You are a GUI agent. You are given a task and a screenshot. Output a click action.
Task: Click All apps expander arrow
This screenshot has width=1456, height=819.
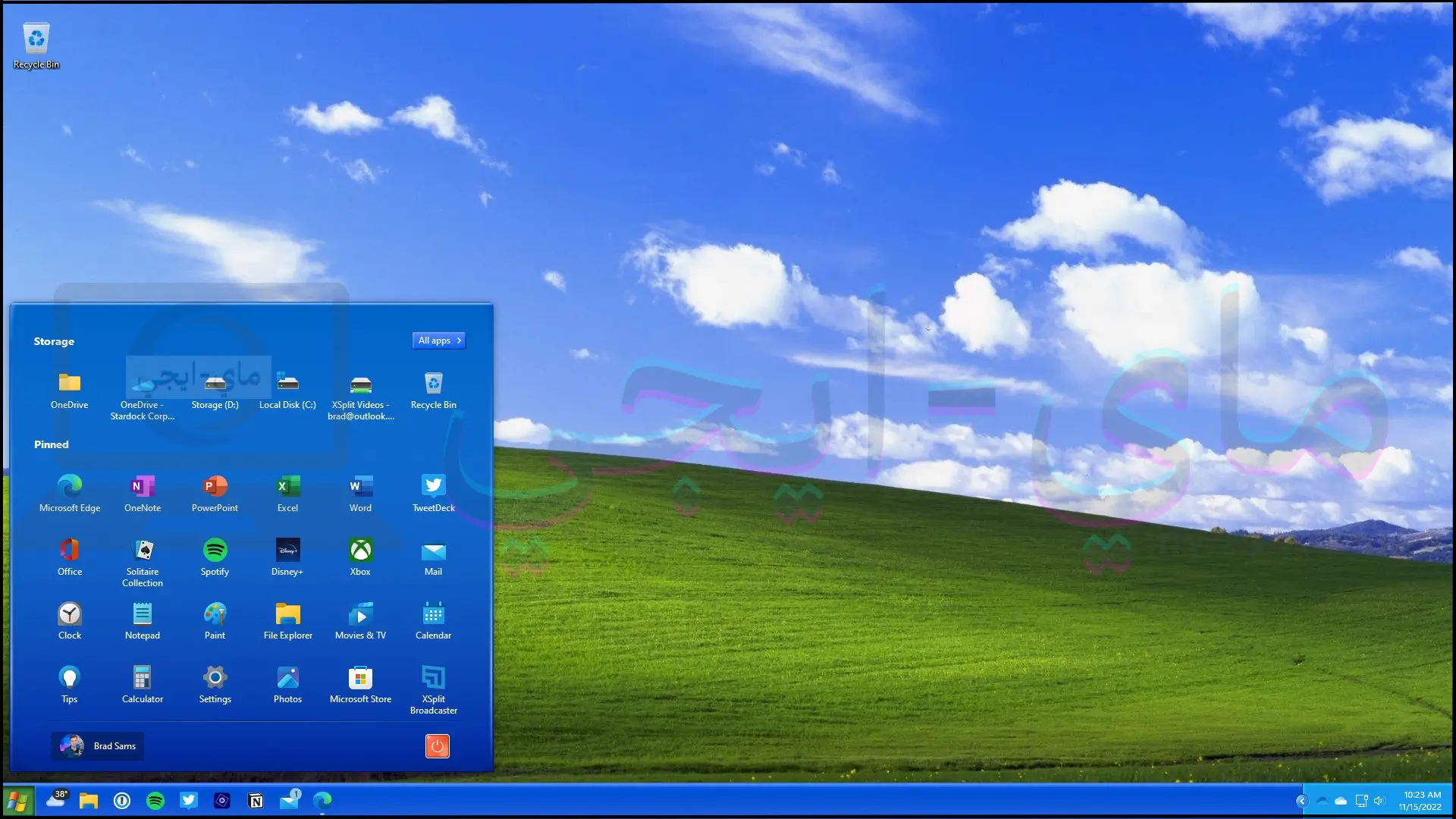click(459, 340)
